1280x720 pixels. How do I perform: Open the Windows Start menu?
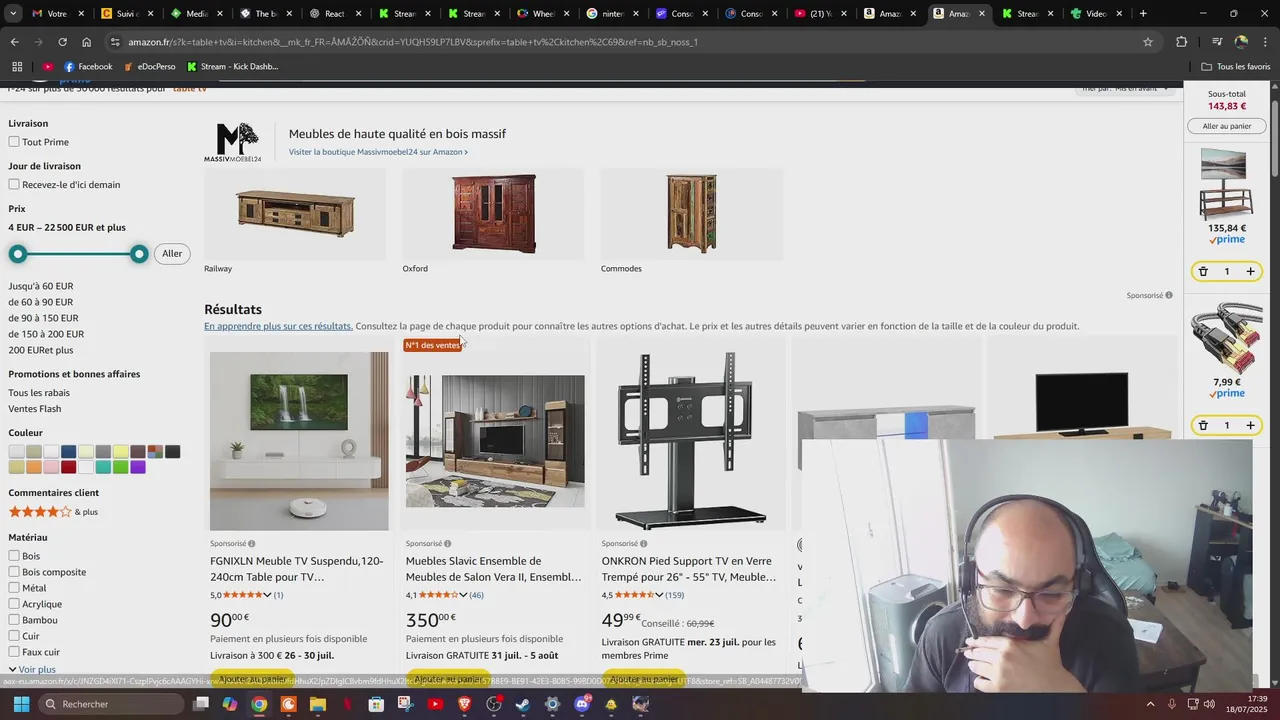(20, 704)
